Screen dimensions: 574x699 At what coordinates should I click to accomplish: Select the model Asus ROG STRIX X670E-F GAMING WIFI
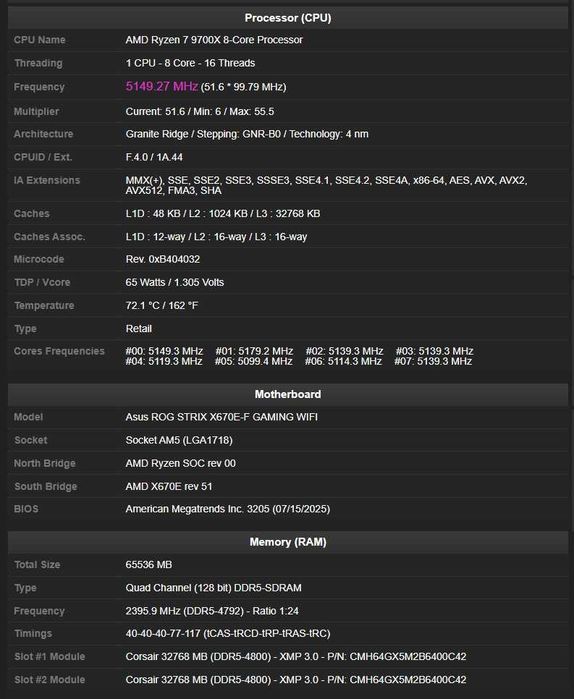[221, 417]
